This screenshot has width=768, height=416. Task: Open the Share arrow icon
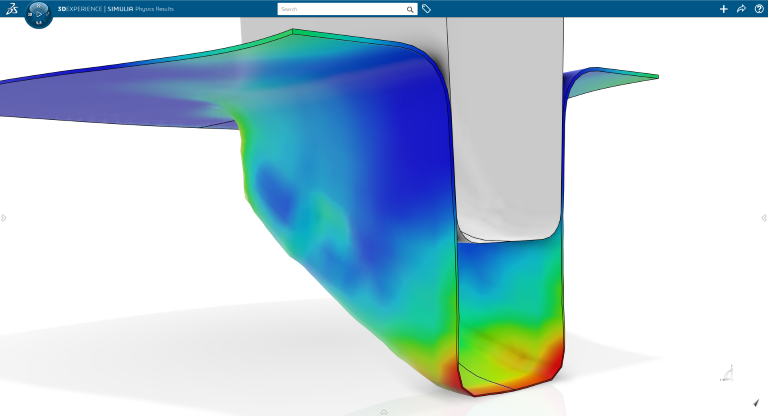pos(741,9)
